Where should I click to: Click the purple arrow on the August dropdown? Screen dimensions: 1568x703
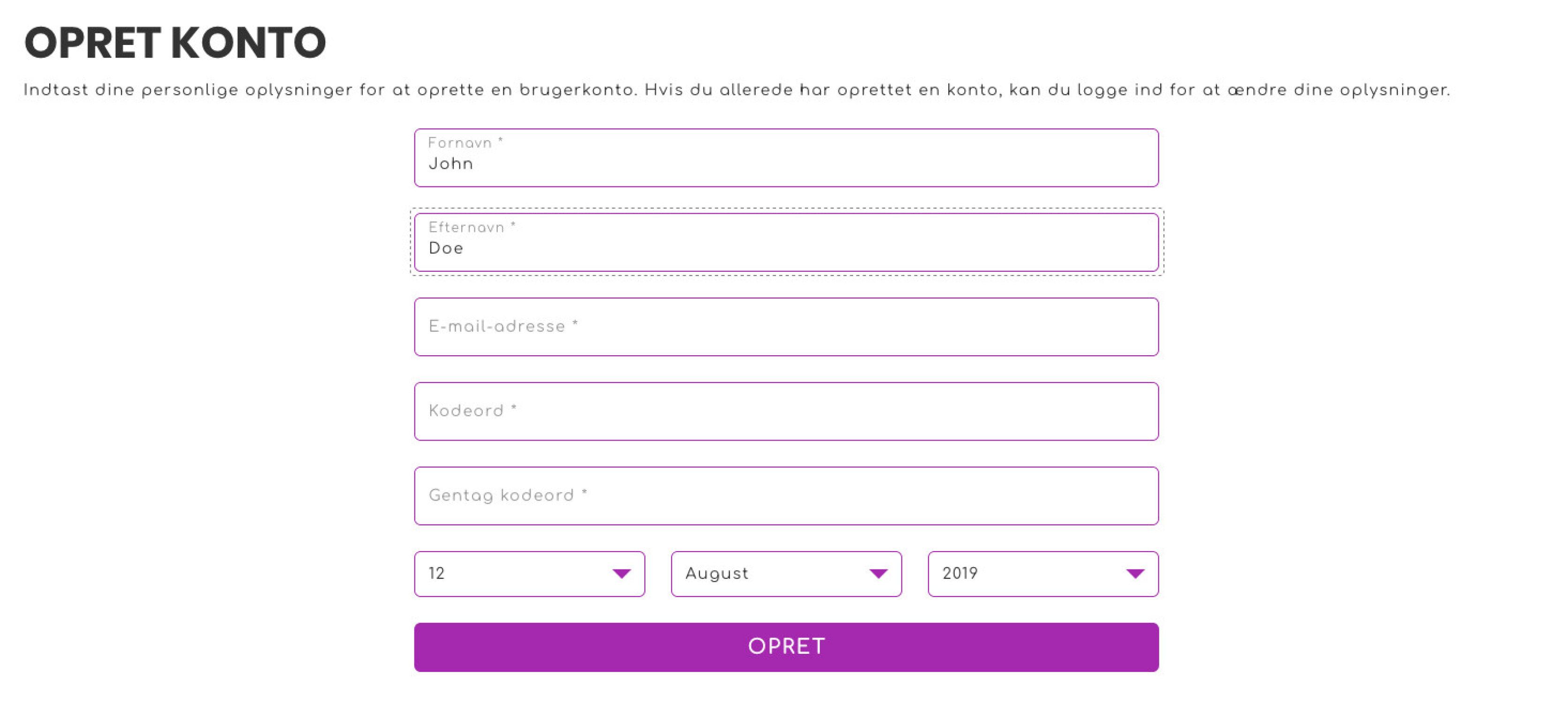point(878,573)
